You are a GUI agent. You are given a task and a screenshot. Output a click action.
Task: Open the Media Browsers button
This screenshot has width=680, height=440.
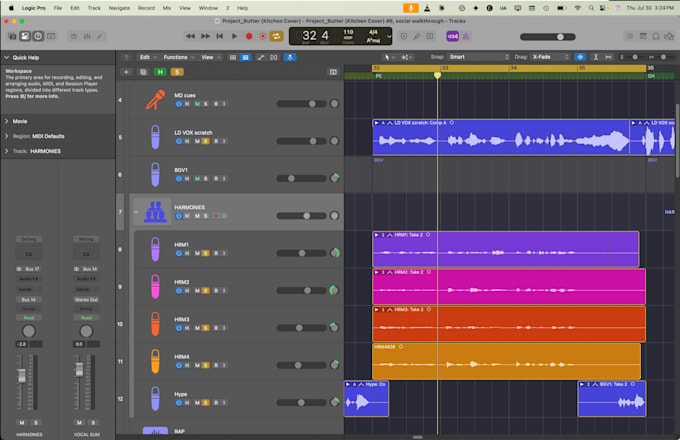[669, 36]
